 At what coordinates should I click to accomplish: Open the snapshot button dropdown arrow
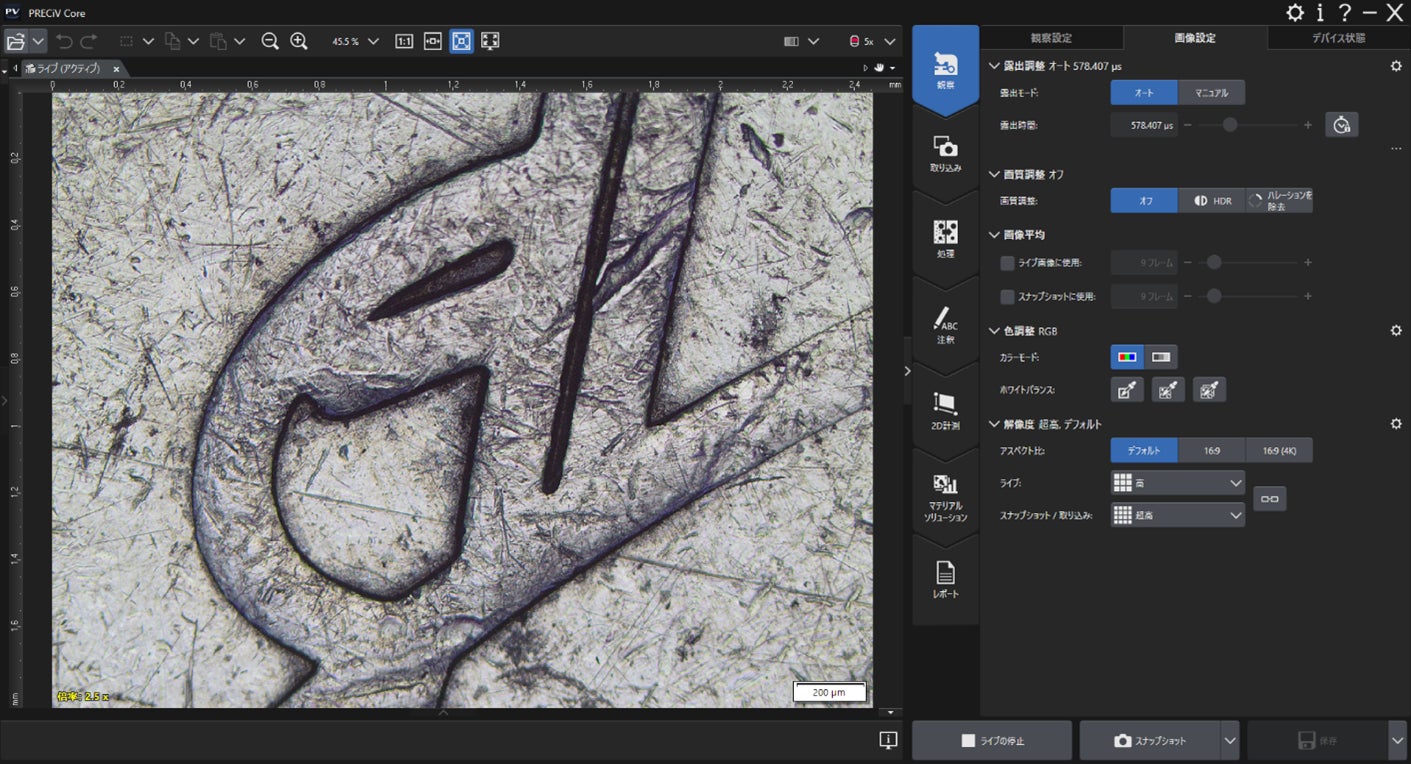coord(1230,741)
